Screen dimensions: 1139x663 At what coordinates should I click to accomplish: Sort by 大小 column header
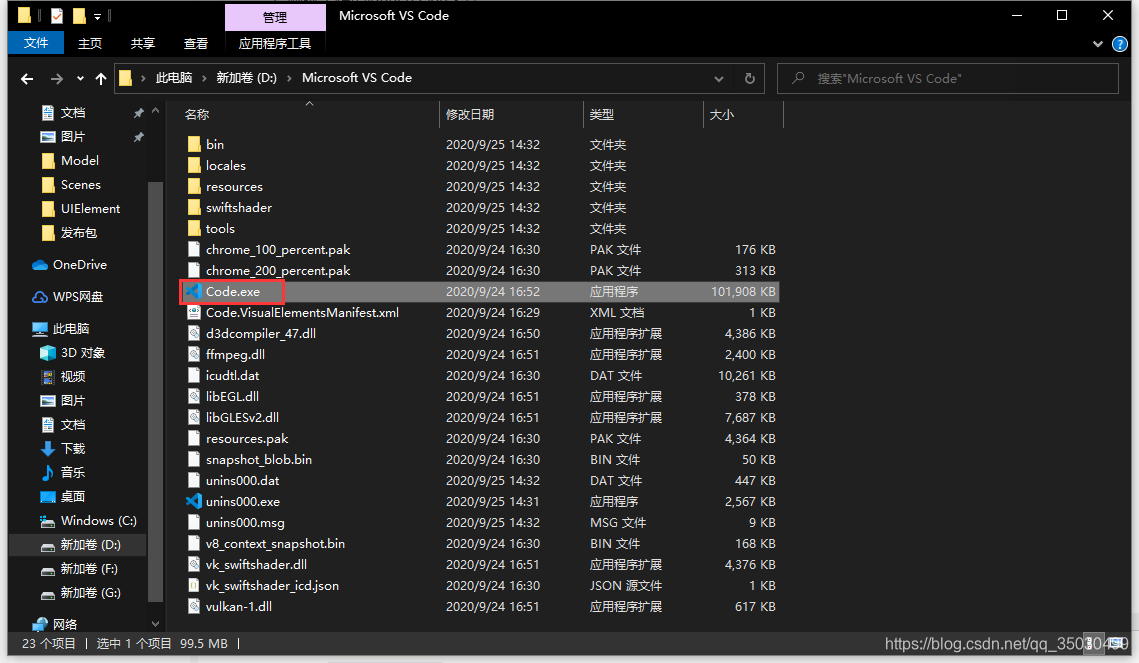721,114
